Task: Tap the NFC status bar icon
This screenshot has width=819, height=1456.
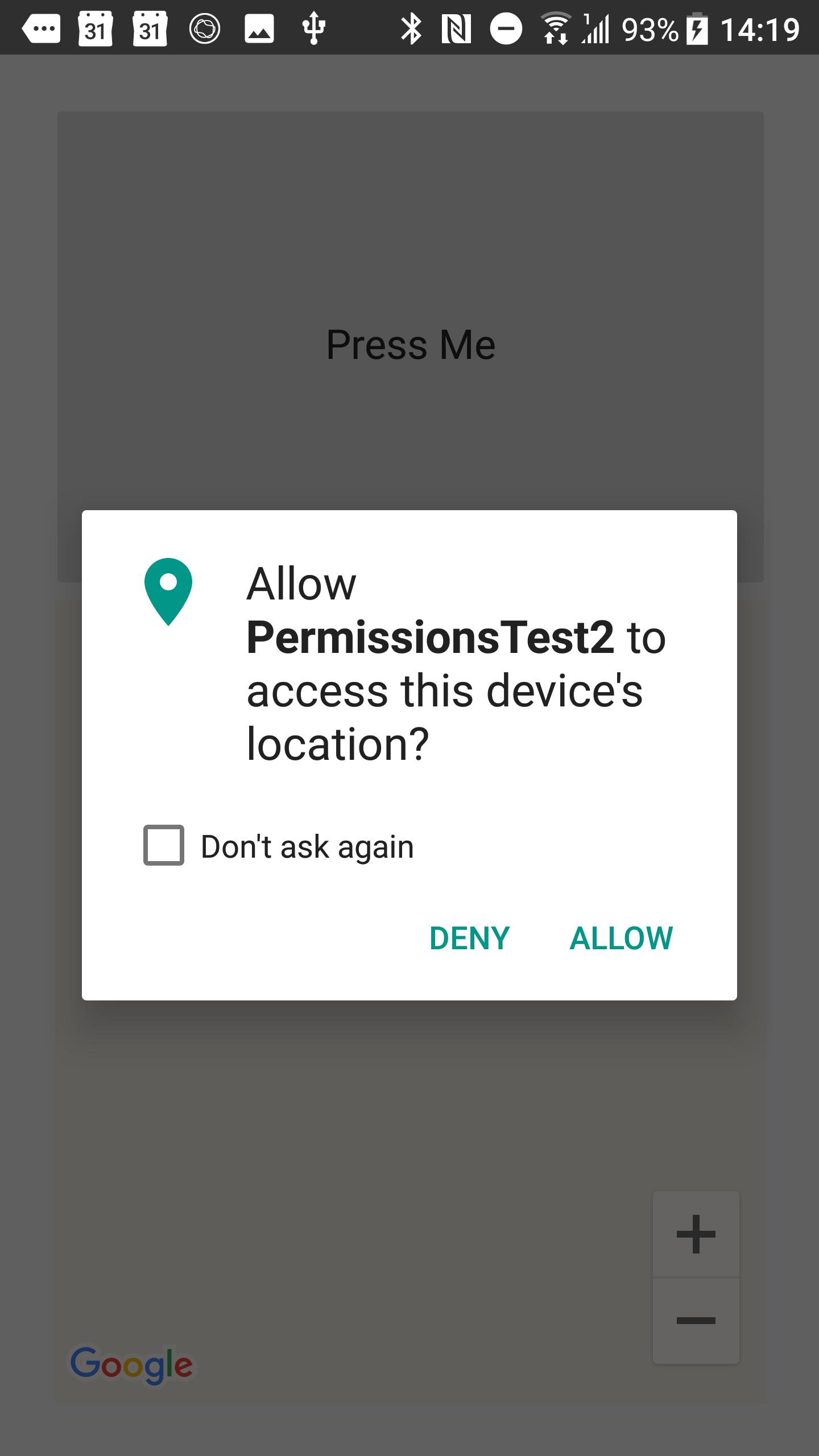Action: (x=456, y=29)
